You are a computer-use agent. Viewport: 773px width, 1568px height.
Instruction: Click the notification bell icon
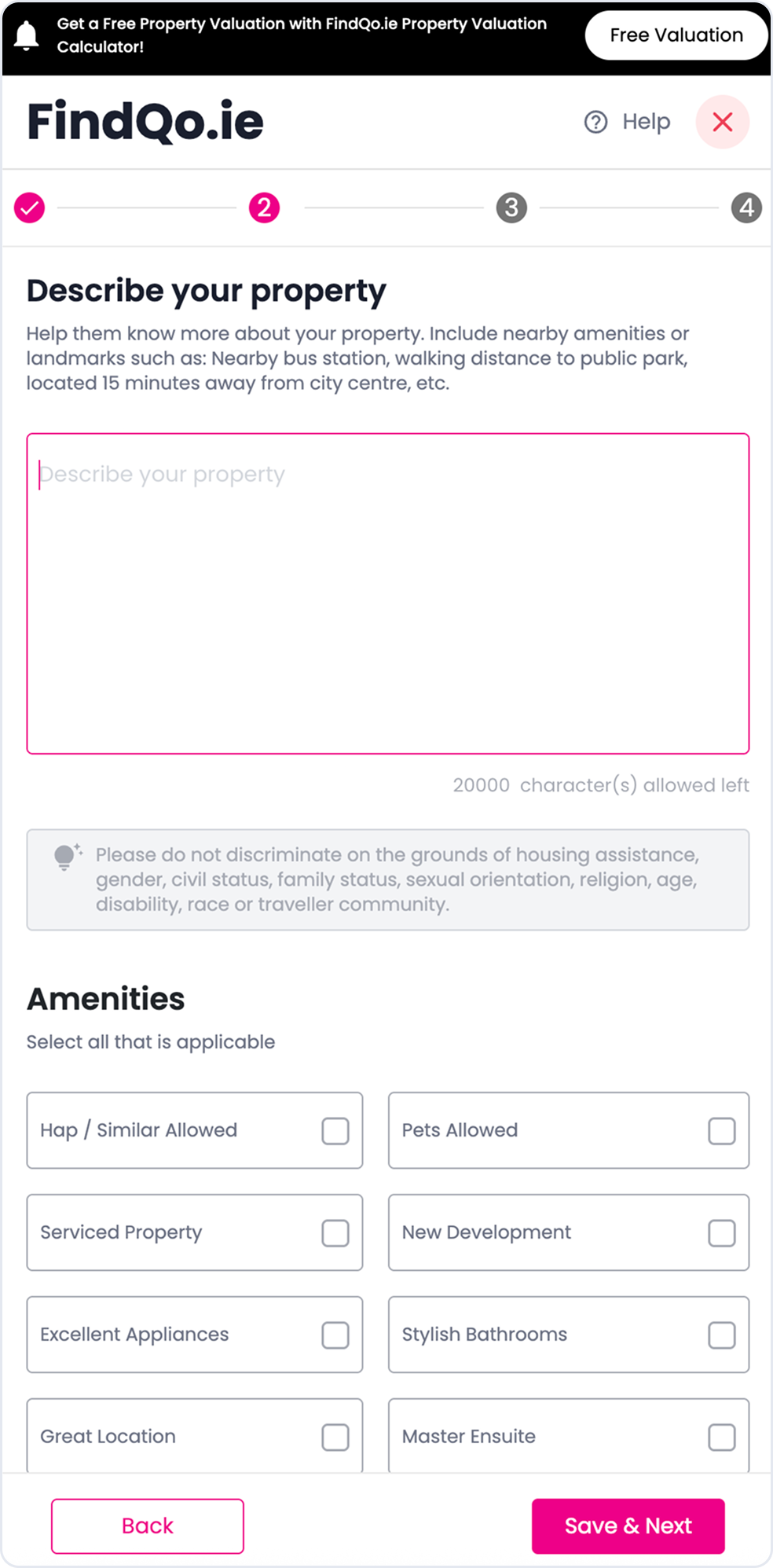pos(29,35)
